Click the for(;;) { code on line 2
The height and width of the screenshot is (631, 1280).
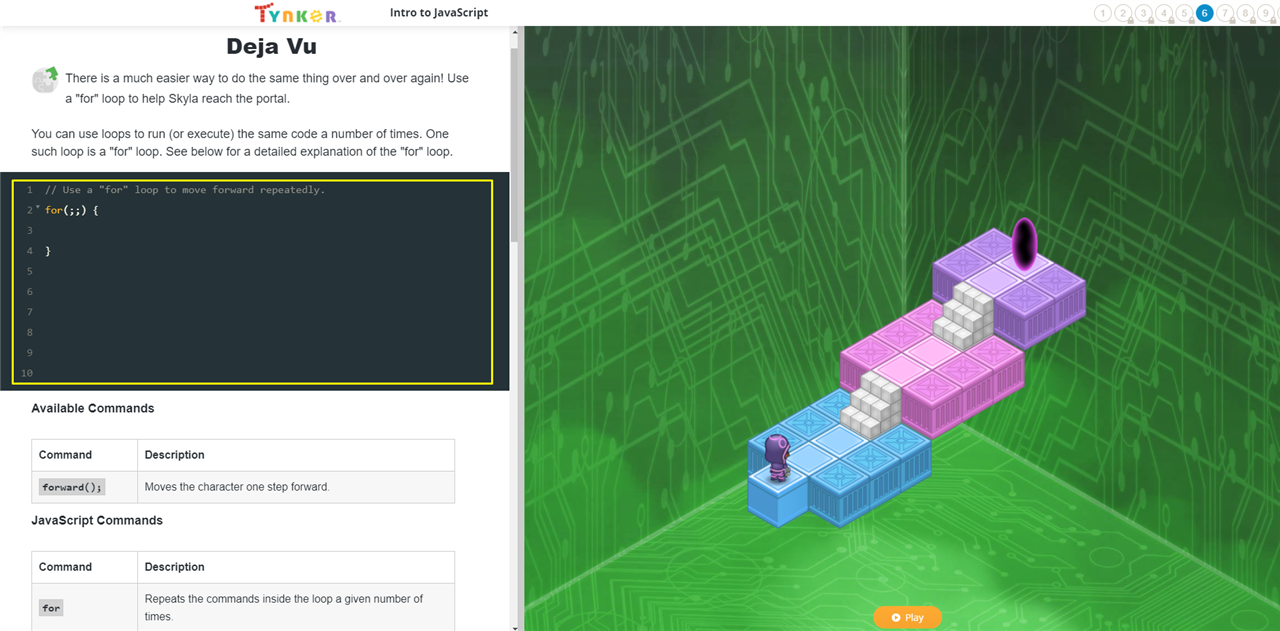click(72, 210)
